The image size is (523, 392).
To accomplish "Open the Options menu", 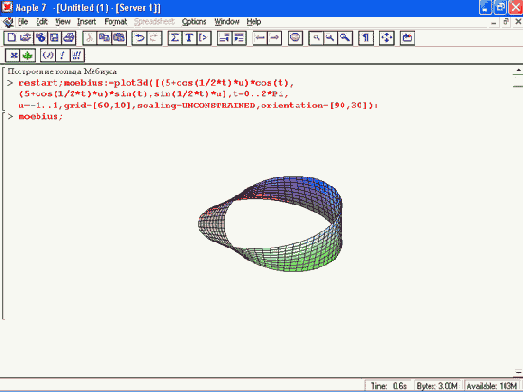I will coord(194,22).
